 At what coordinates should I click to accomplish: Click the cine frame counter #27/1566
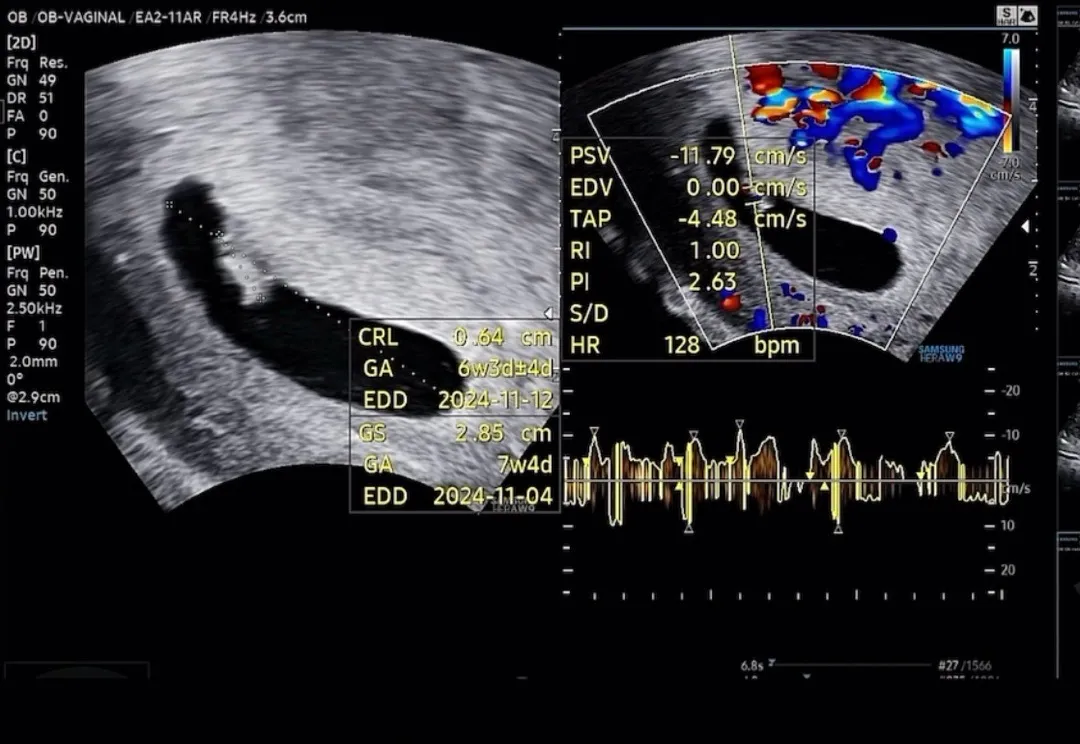pyautogui.click(x=964, y=665)
